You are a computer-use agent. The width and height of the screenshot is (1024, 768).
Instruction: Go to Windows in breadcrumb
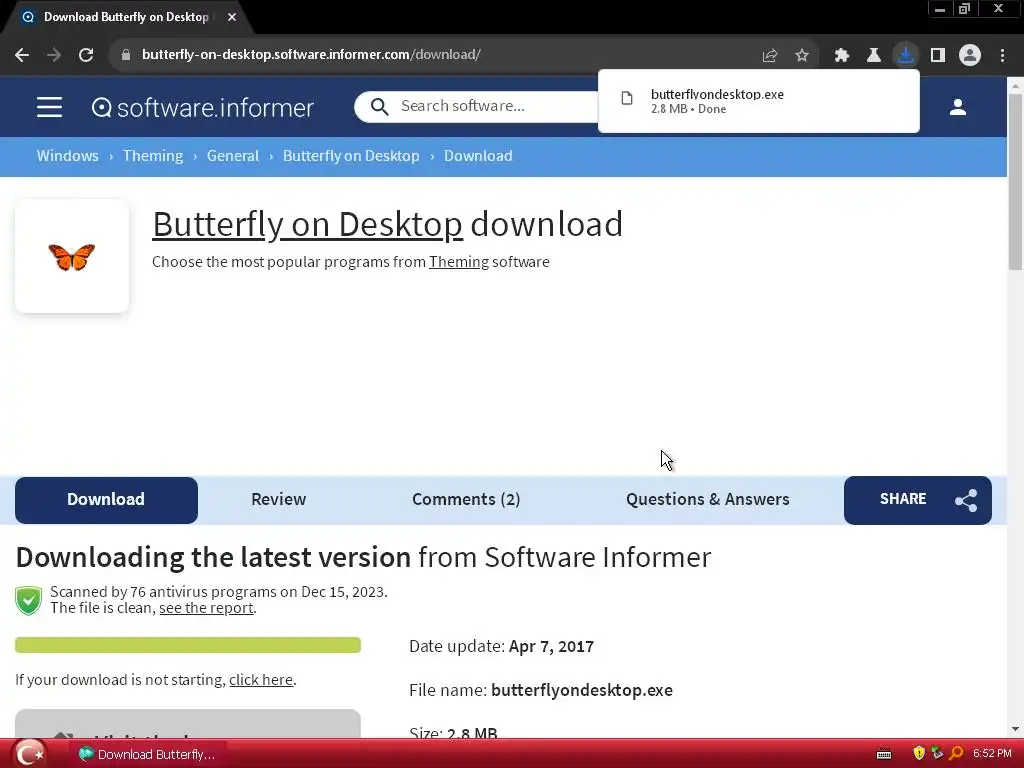(68, 156)
